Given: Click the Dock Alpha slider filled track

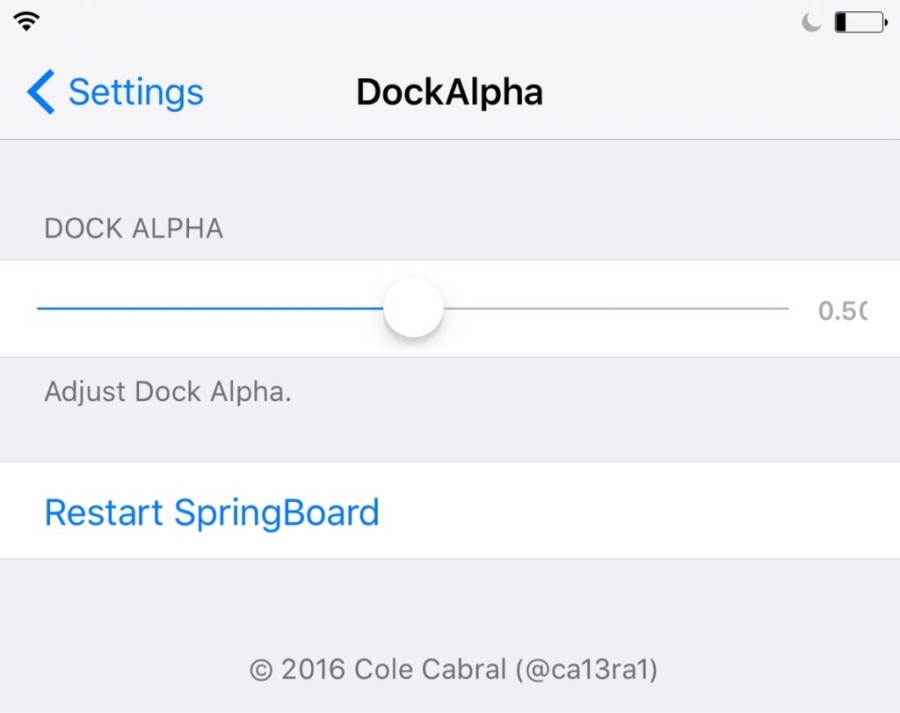Looking at the screenshot, I should coord(200,308).
